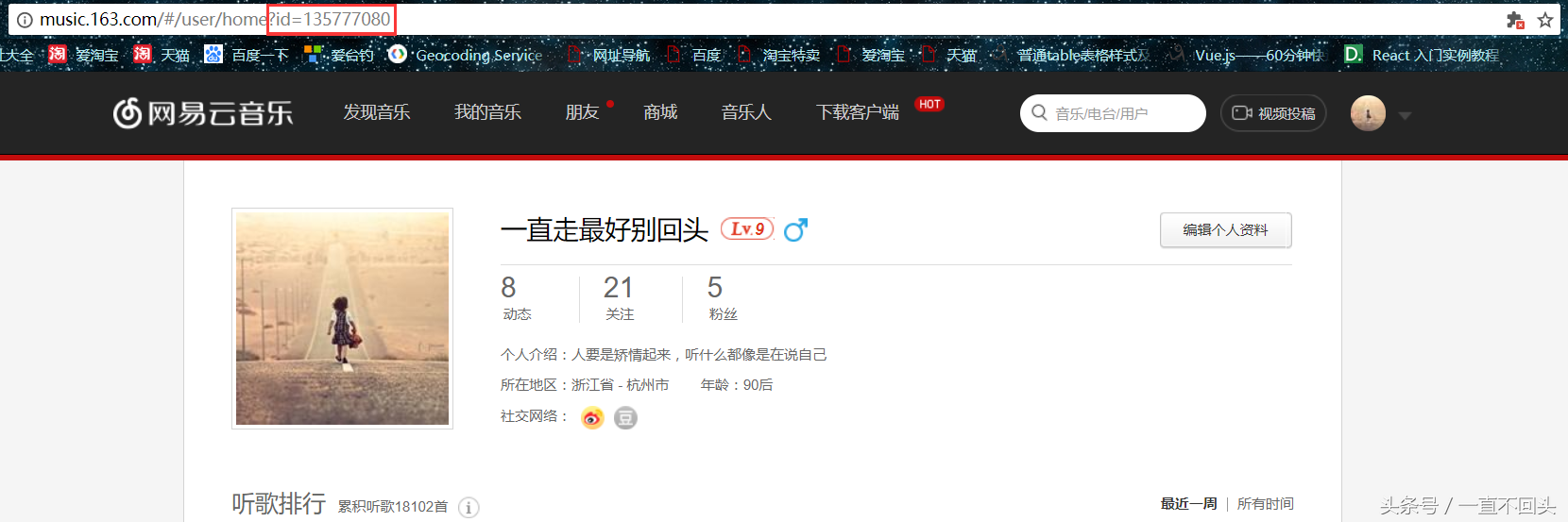1568x522 pixels.
Task: Open the 21 关注 following list
Action: click(619, 298)
